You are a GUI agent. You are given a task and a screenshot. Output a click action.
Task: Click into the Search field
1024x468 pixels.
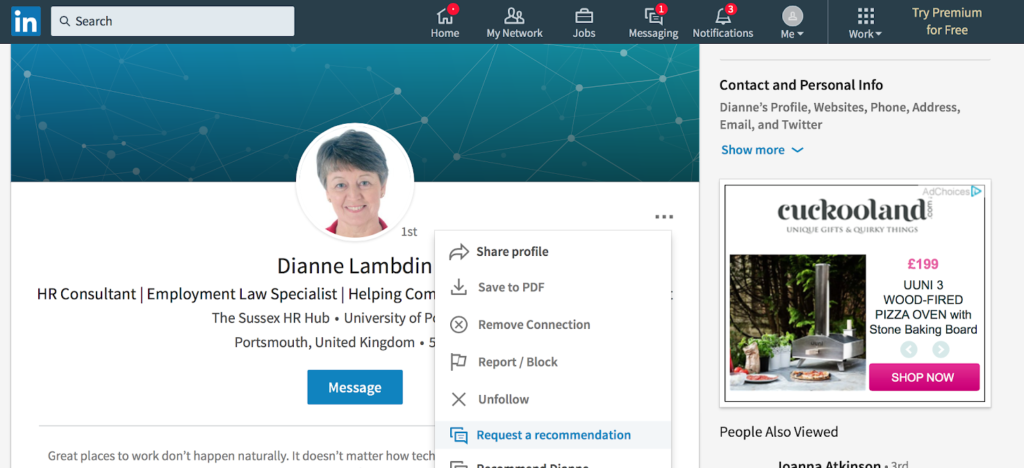[x=180, y=21]
